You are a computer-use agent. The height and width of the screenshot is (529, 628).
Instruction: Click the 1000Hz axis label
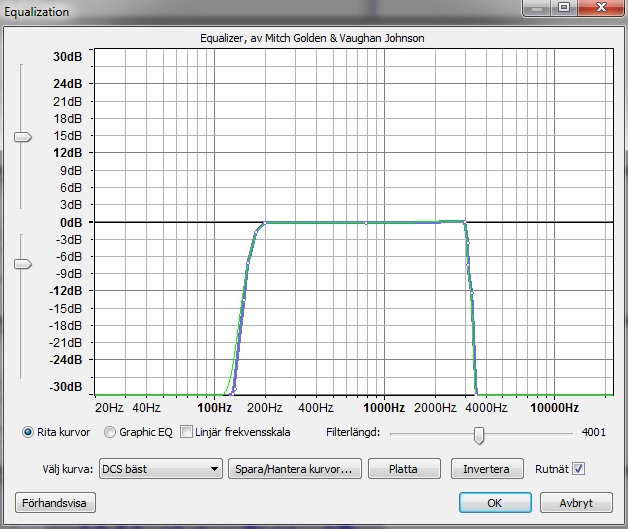click(x=384, y=408)
